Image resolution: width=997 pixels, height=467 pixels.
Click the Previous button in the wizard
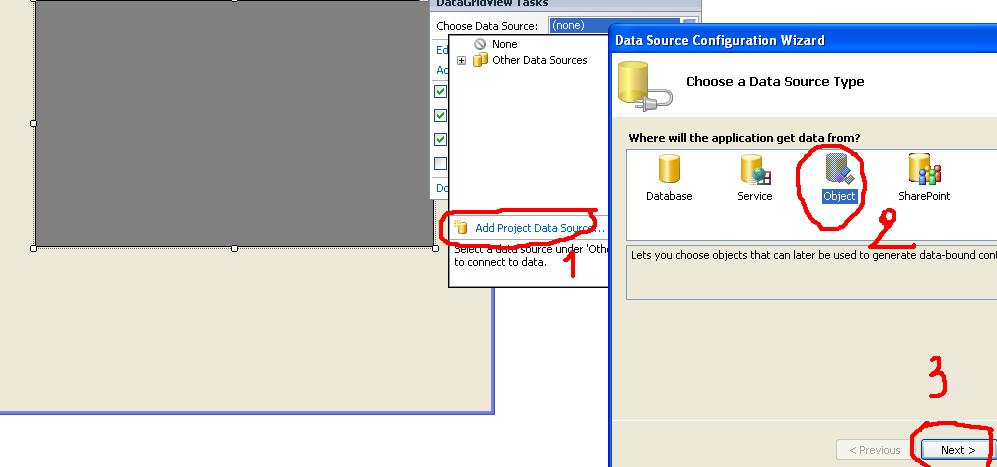[x=875, y=450]
